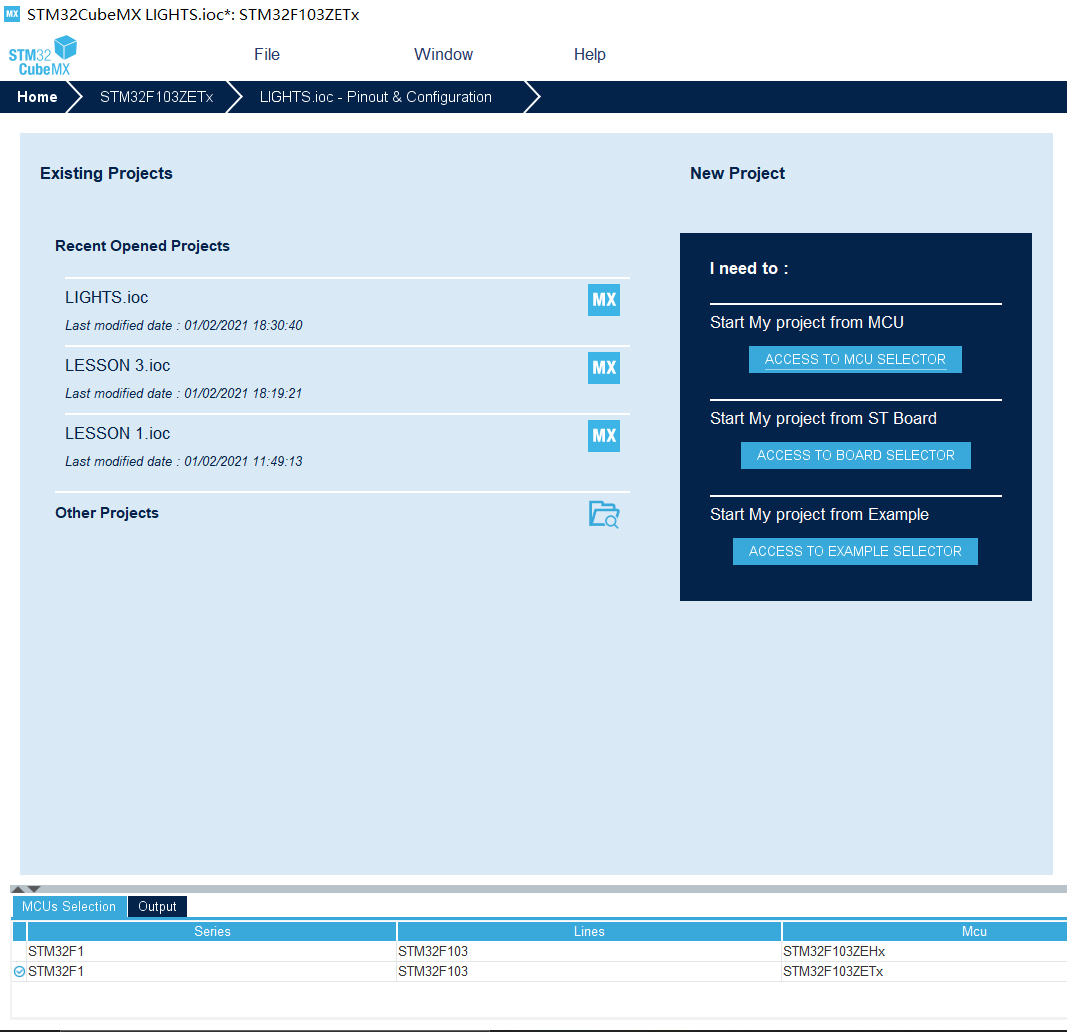Open LIGHTS.ioc using its MX icon
Viewport: 1067px width, 1032px height.
[604, 300]
